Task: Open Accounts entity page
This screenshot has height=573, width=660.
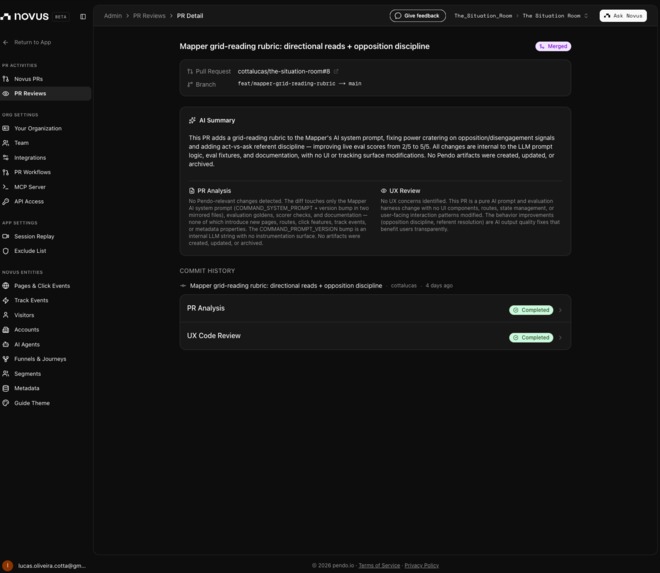Action: [27, 330]
